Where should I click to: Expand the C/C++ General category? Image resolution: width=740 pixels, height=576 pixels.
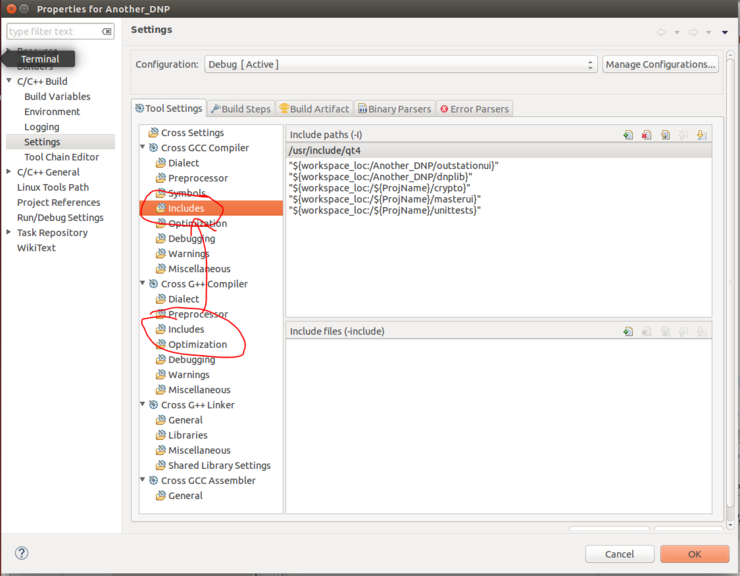(10, 172)
